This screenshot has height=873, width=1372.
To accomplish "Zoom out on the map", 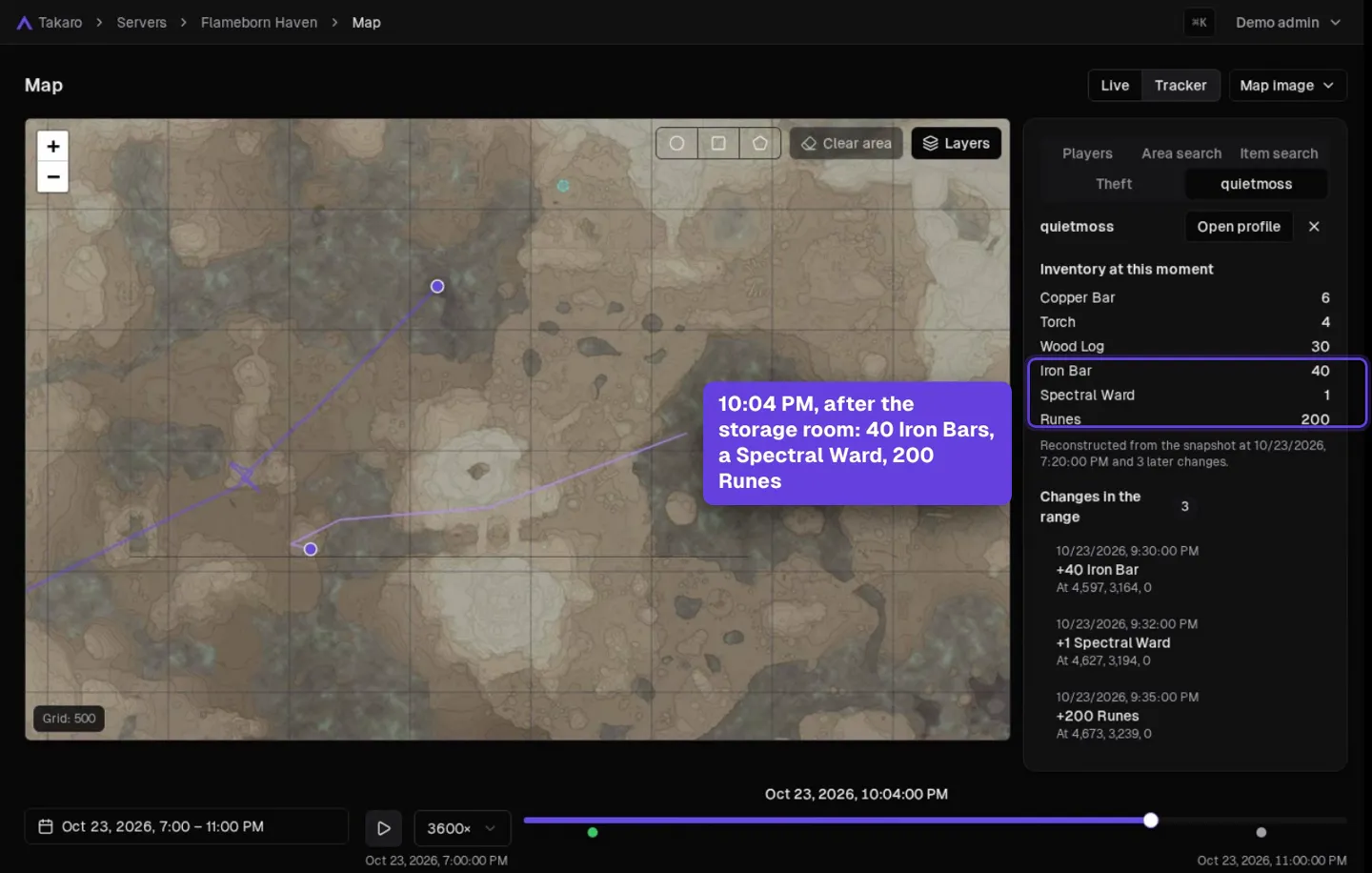I will point(53,176).
